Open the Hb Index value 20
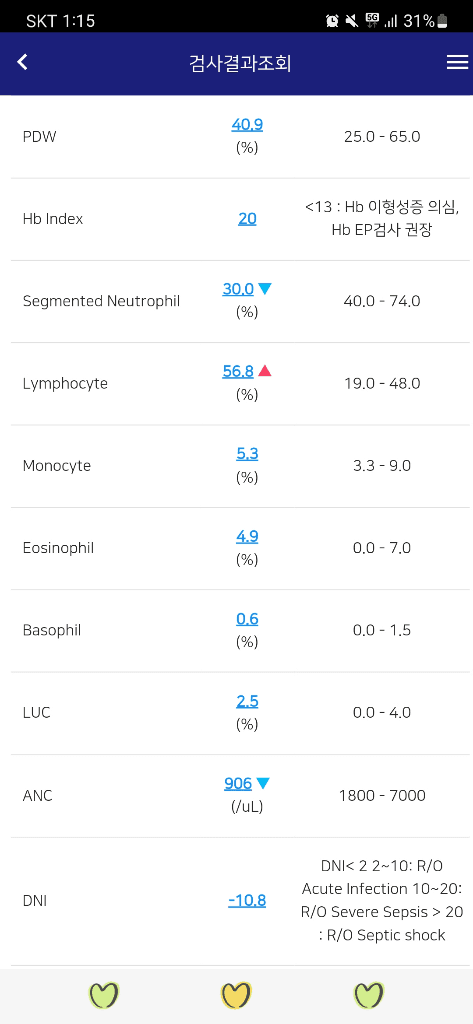 pos(247,219)
